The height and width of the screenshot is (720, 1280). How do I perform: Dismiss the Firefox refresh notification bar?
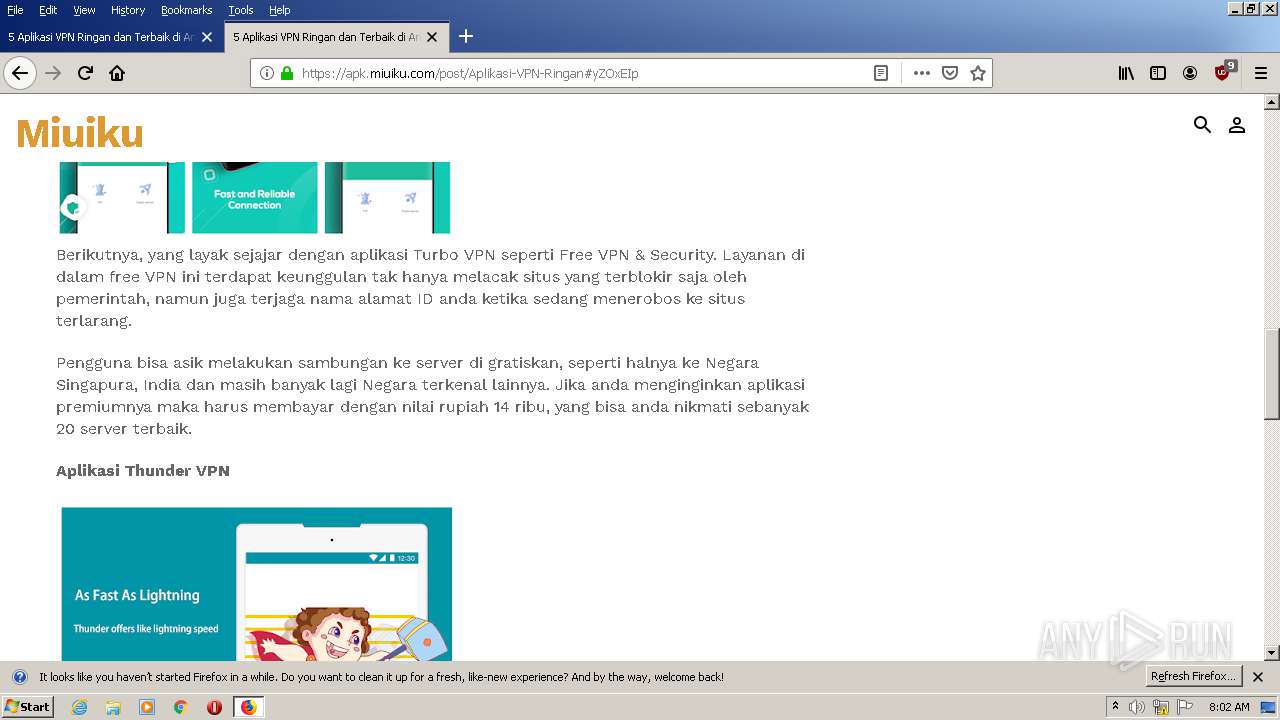pyautogui.click(x=1258, y=677)
